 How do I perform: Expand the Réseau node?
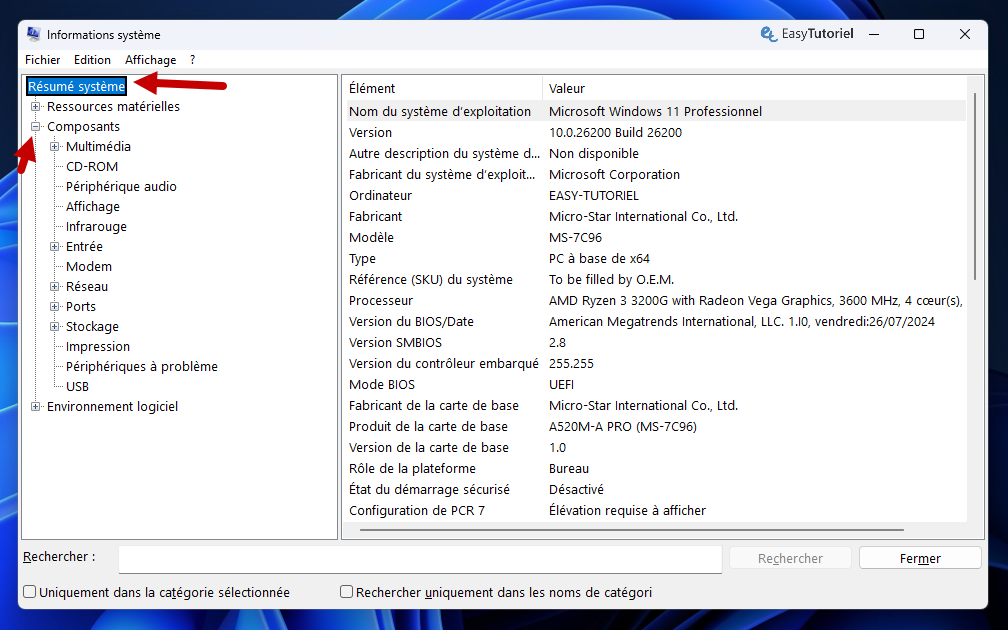coord(55,287)
